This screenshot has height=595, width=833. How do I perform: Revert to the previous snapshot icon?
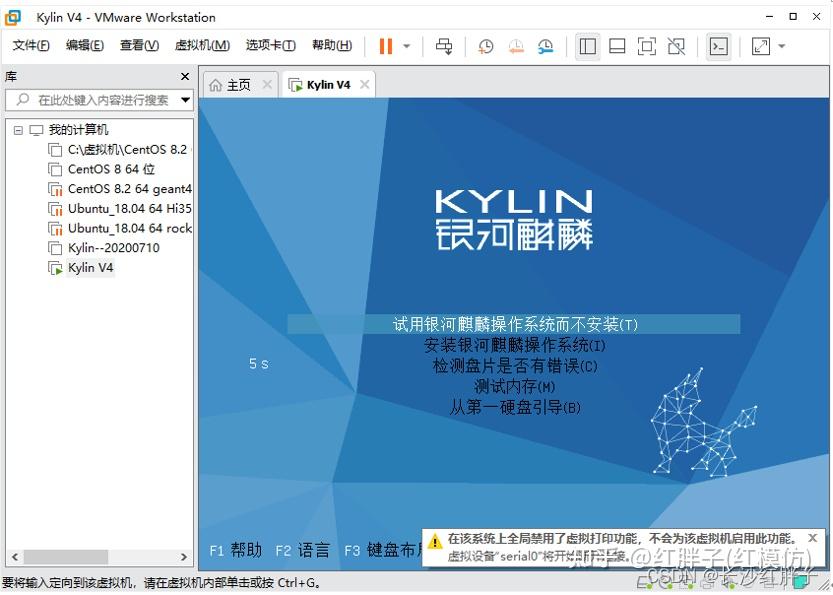click(x=516, y=46)
